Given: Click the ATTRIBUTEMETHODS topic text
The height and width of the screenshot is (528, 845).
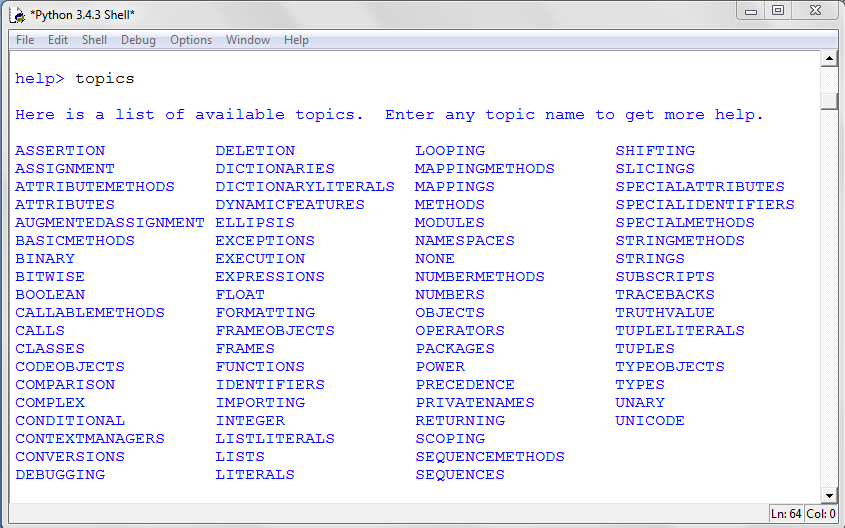Looking at the screenshot, I should (x=95, y=186).
